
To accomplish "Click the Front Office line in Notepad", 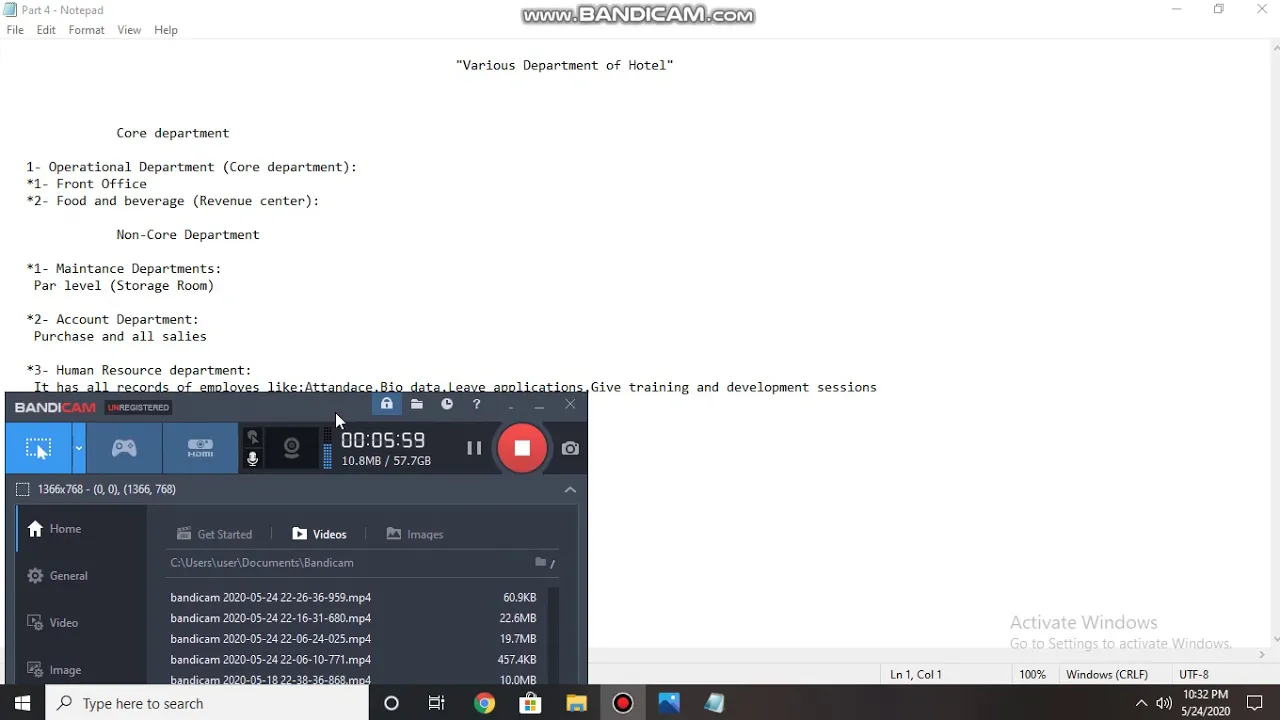I will coord(87,184).
